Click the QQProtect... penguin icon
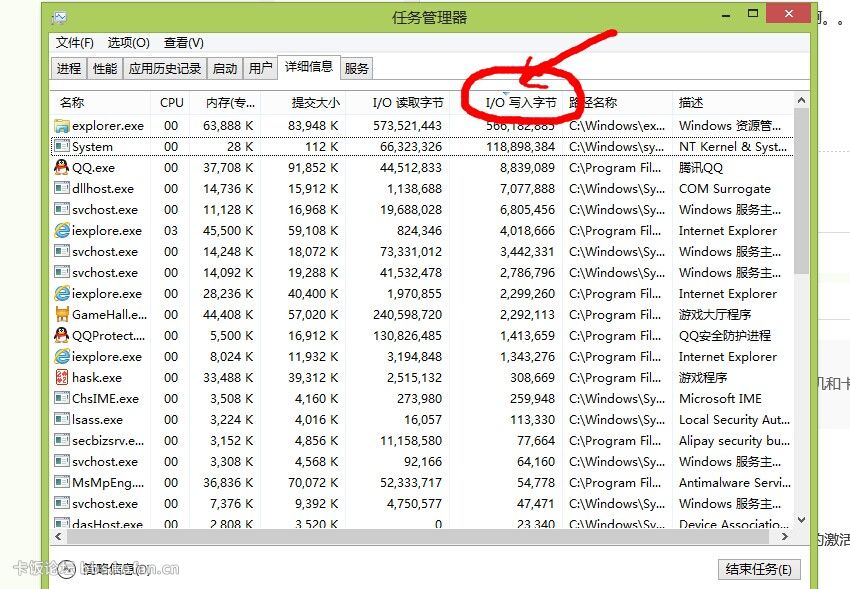The image size is (850, 589). (x=62, y=335)
